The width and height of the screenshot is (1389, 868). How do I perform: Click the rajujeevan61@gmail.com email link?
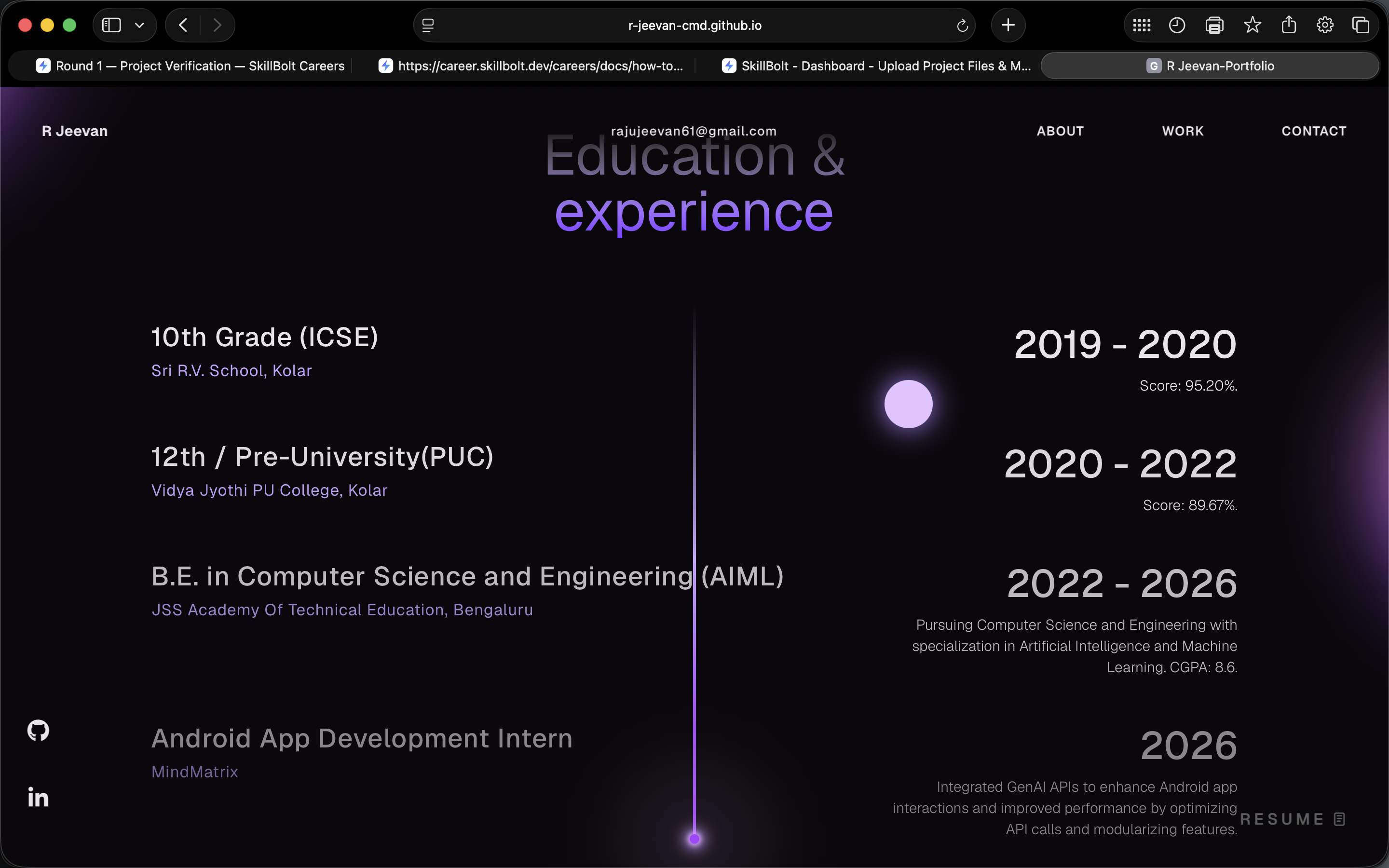pos(694,131)
